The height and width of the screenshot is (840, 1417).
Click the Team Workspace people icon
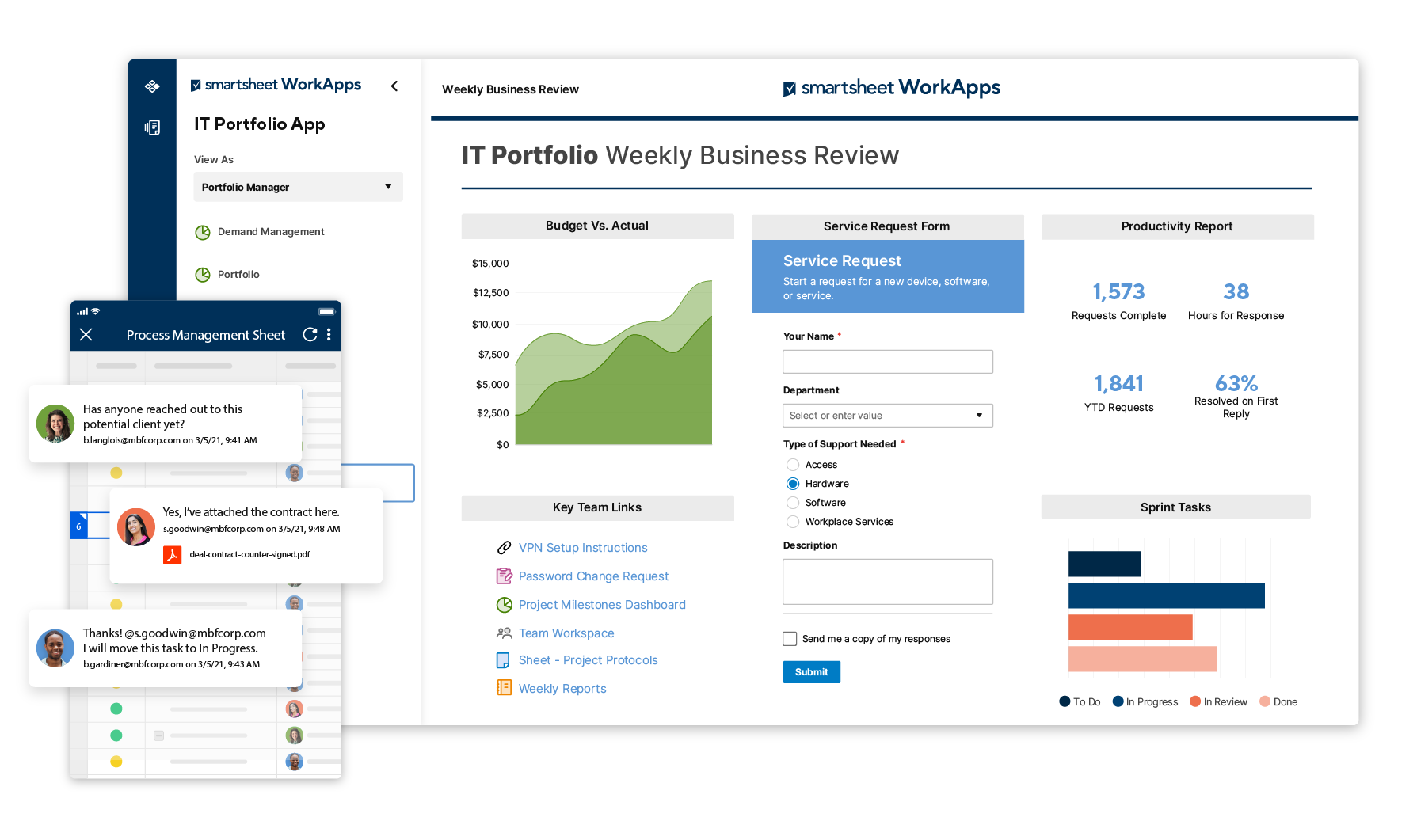(504, 633)
